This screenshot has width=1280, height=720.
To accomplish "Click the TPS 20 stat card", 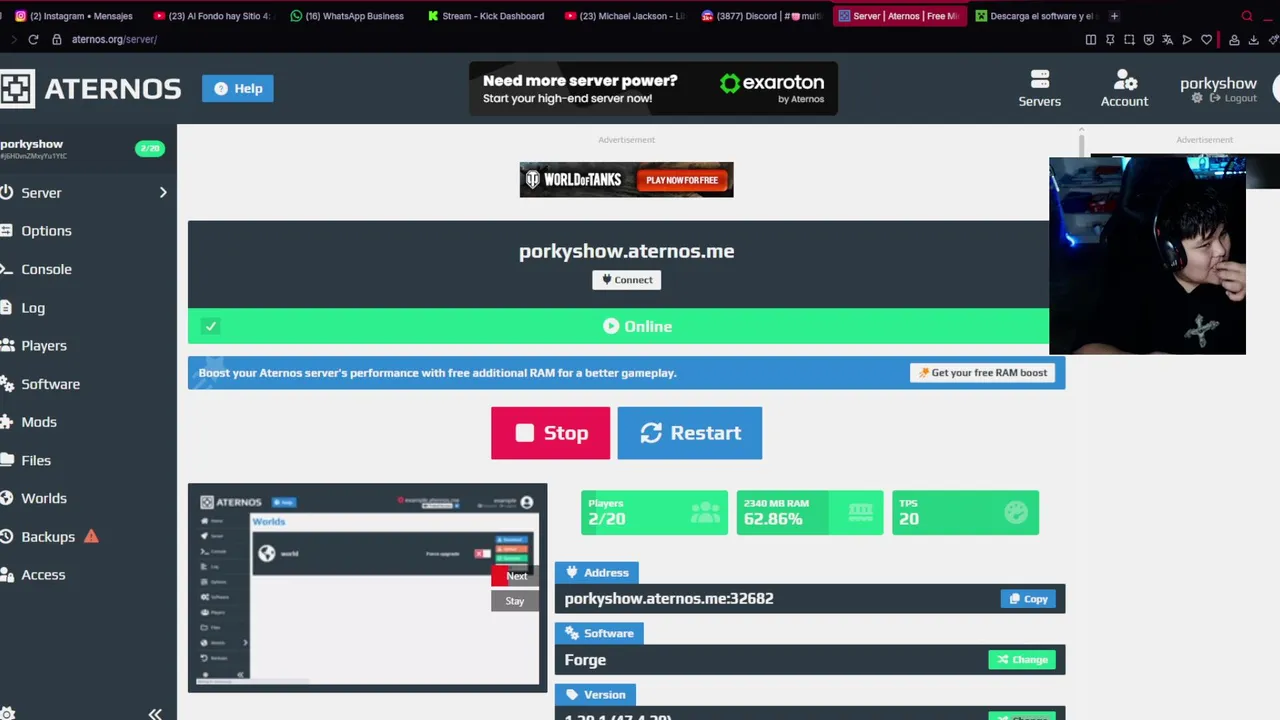I will tap(965, 512).
